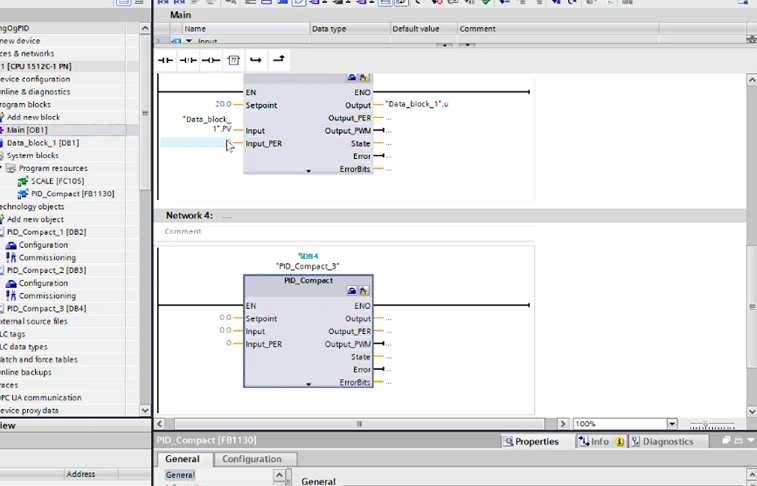Click the Address column header
This screenshot has height=486, width=757.
coord(81,474)
